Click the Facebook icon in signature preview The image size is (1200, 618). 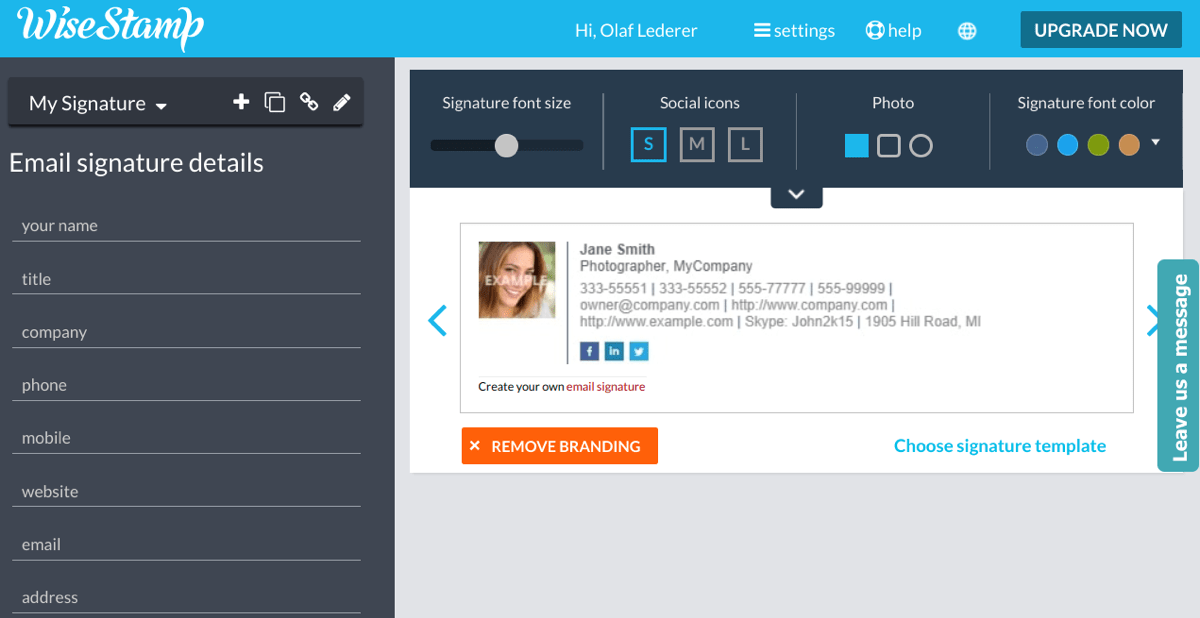pyautogui.click(x=590, y=351)
